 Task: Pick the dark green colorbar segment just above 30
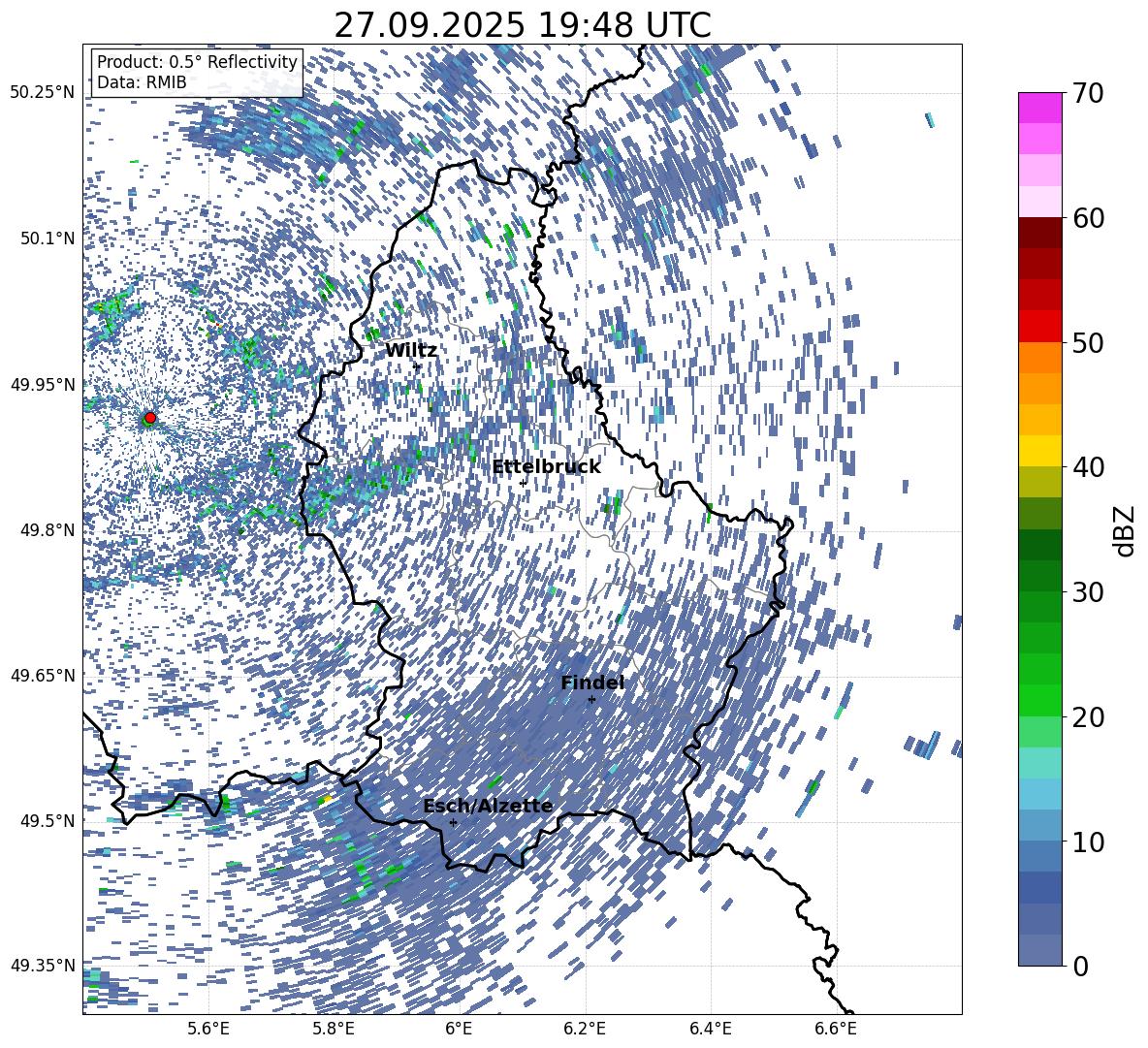(x=1039, y=576)
